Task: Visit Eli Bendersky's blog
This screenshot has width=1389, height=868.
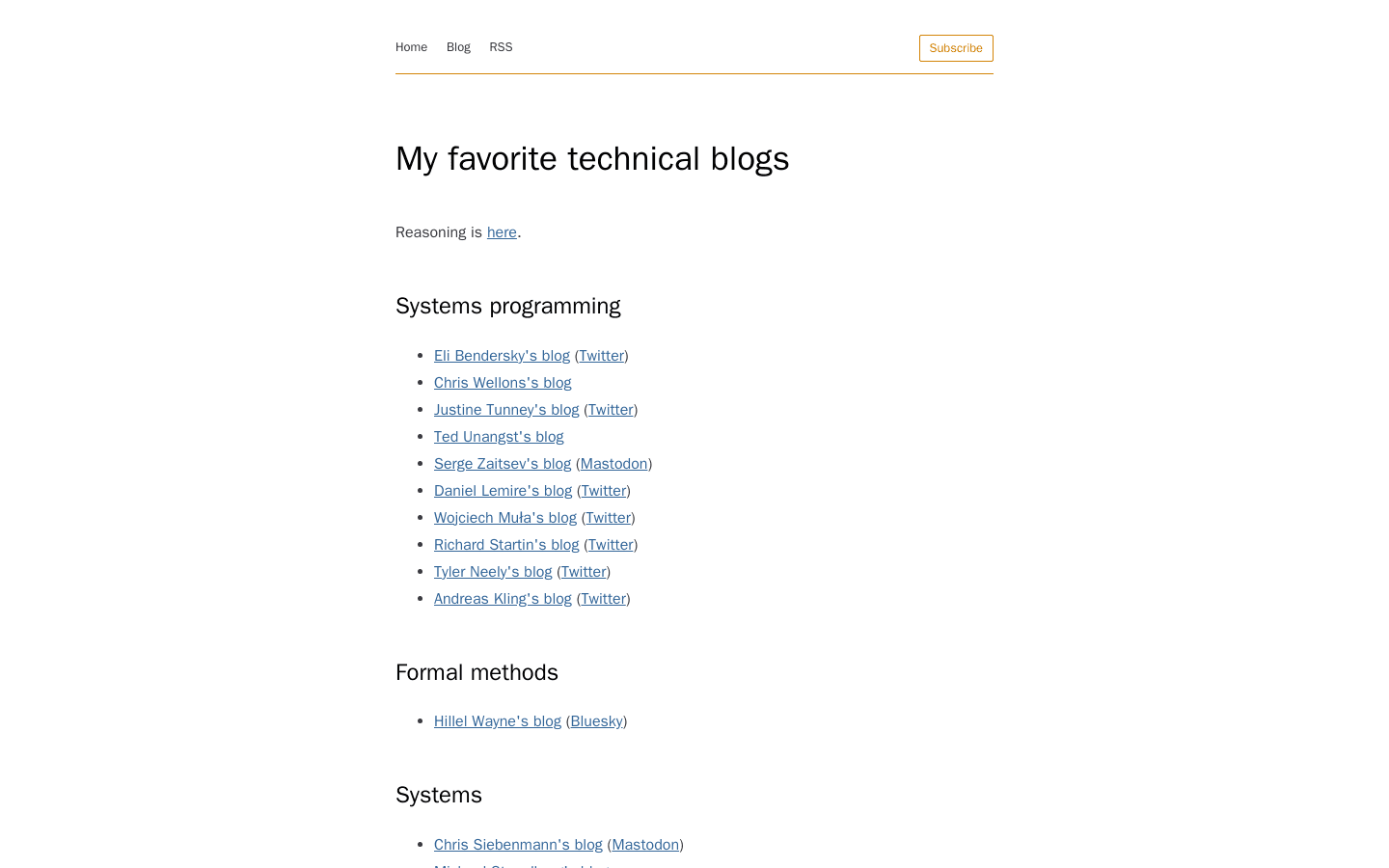Action: coord(502,356)
